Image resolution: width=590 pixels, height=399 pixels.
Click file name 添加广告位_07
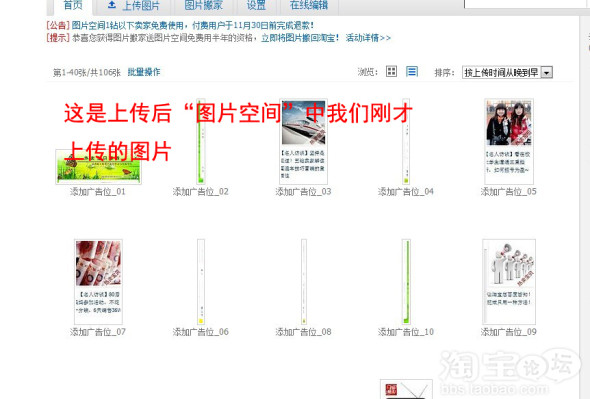[x=97, y=332]
